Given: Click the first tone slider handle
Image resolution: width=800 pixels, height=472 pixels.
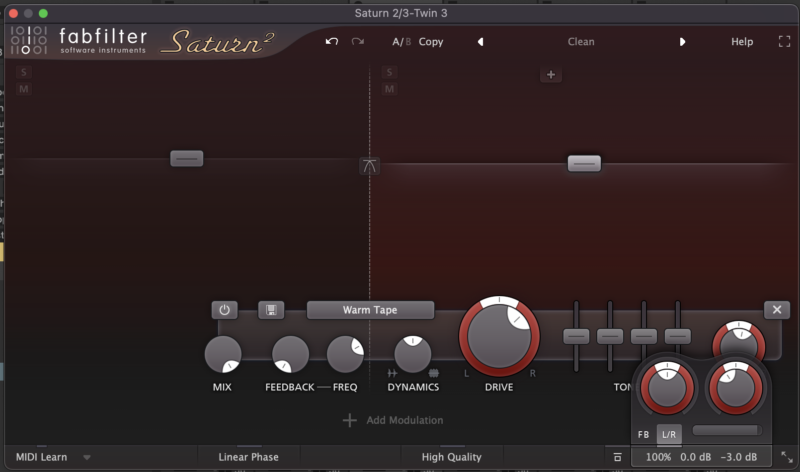Looking at the screenshot, I should [577, 336].
